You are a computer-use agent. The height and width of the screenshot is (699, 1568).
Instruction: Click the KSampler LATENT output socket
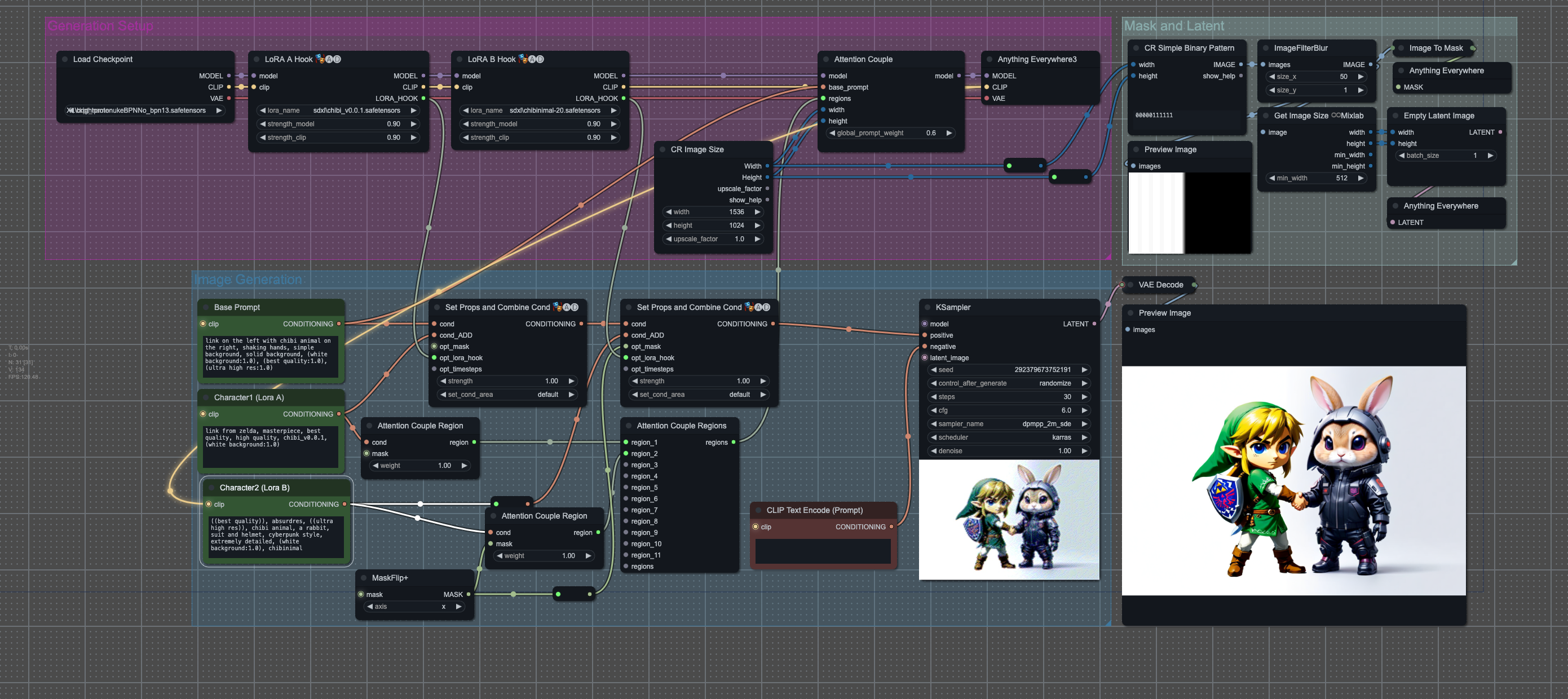point(1094,324)
